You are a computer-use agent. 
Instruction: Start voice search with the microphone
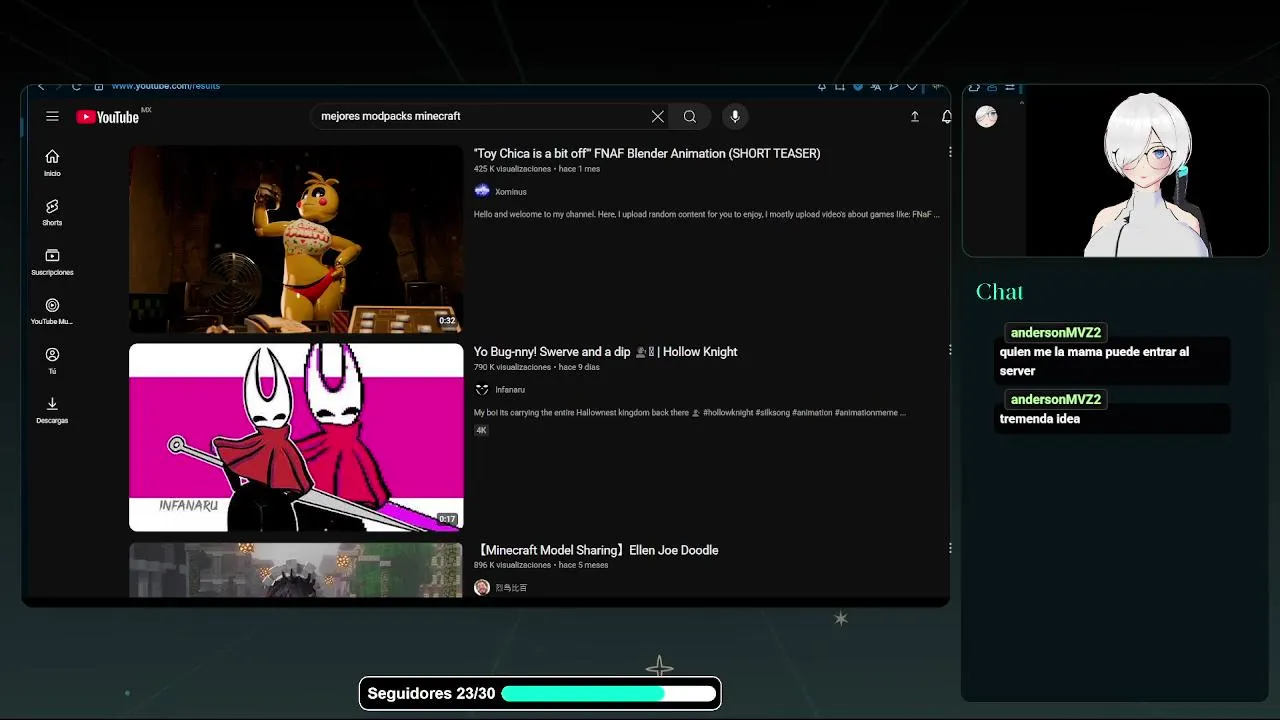click(x=735, y=117)
